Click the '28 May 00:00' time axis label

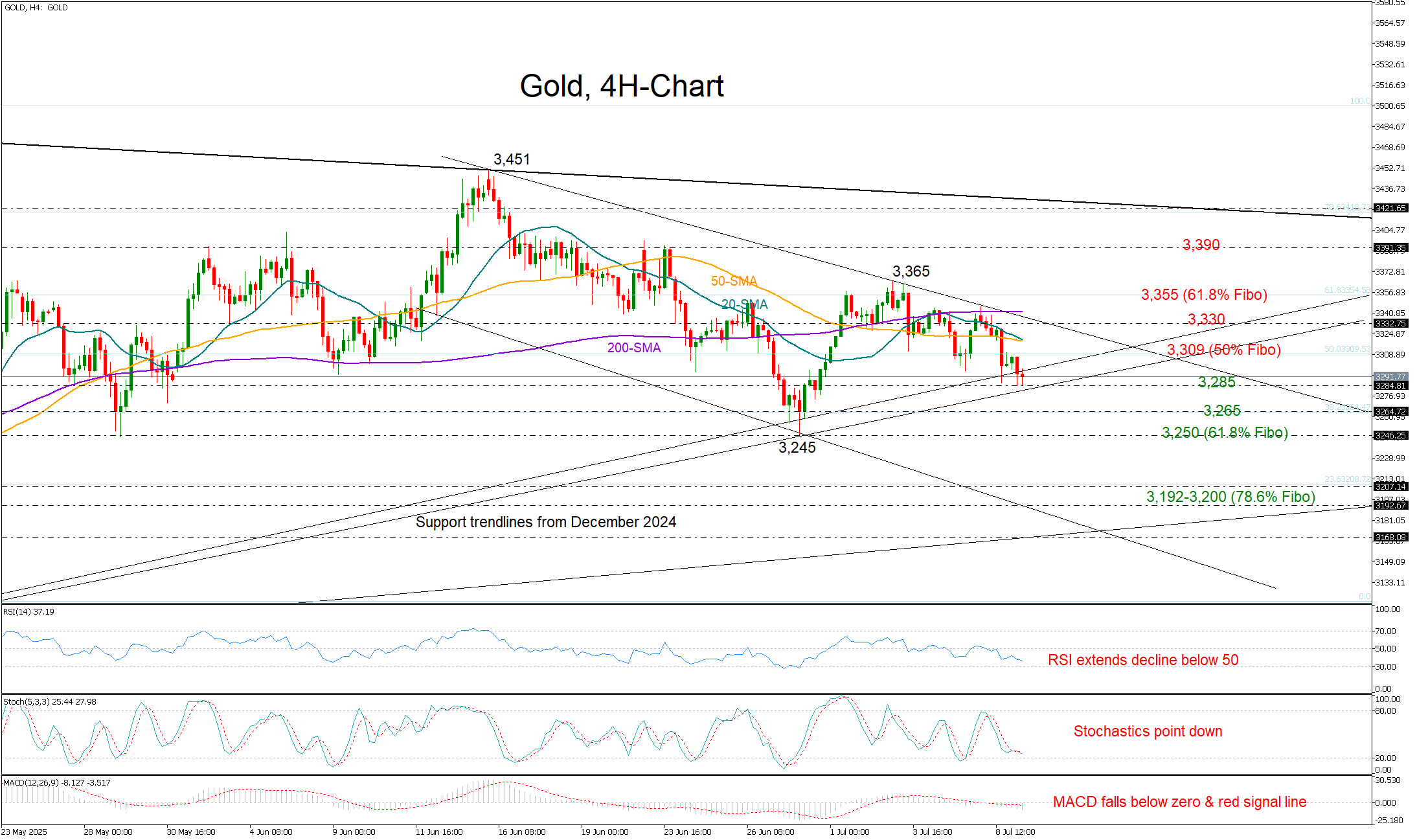108,832
